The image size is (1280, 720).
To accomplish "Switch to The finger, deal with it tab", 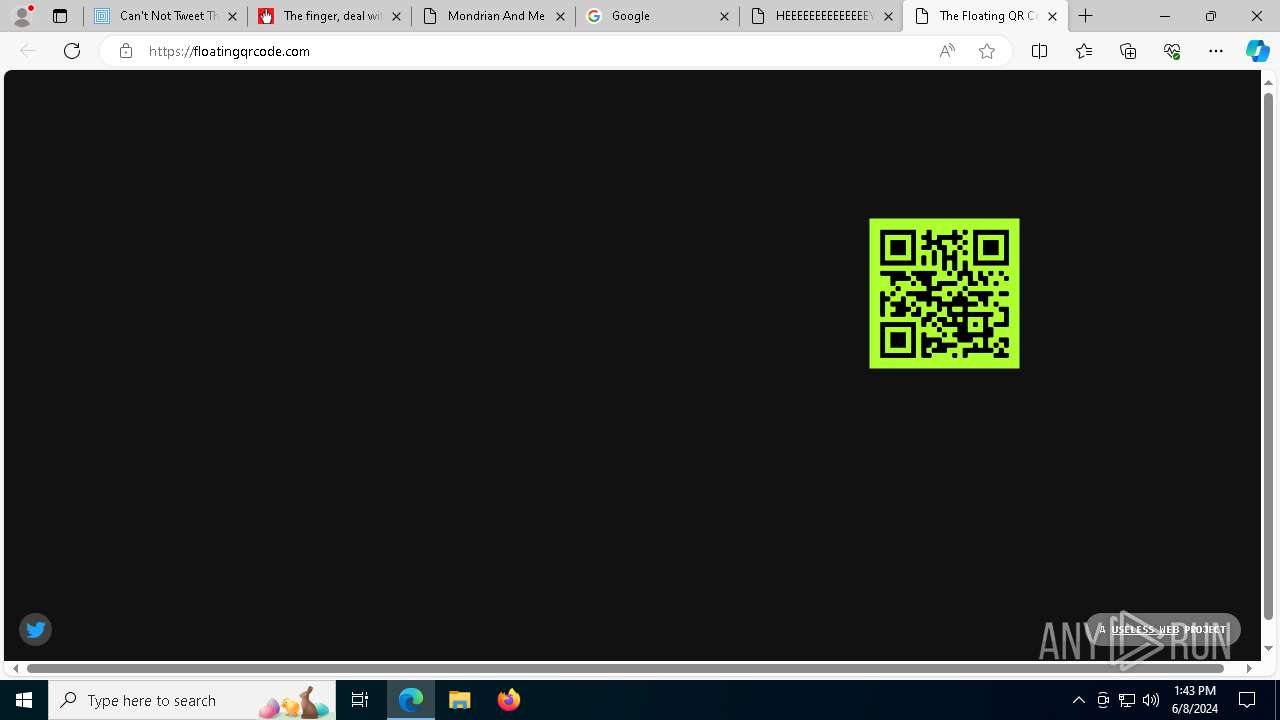I will 329,16.
